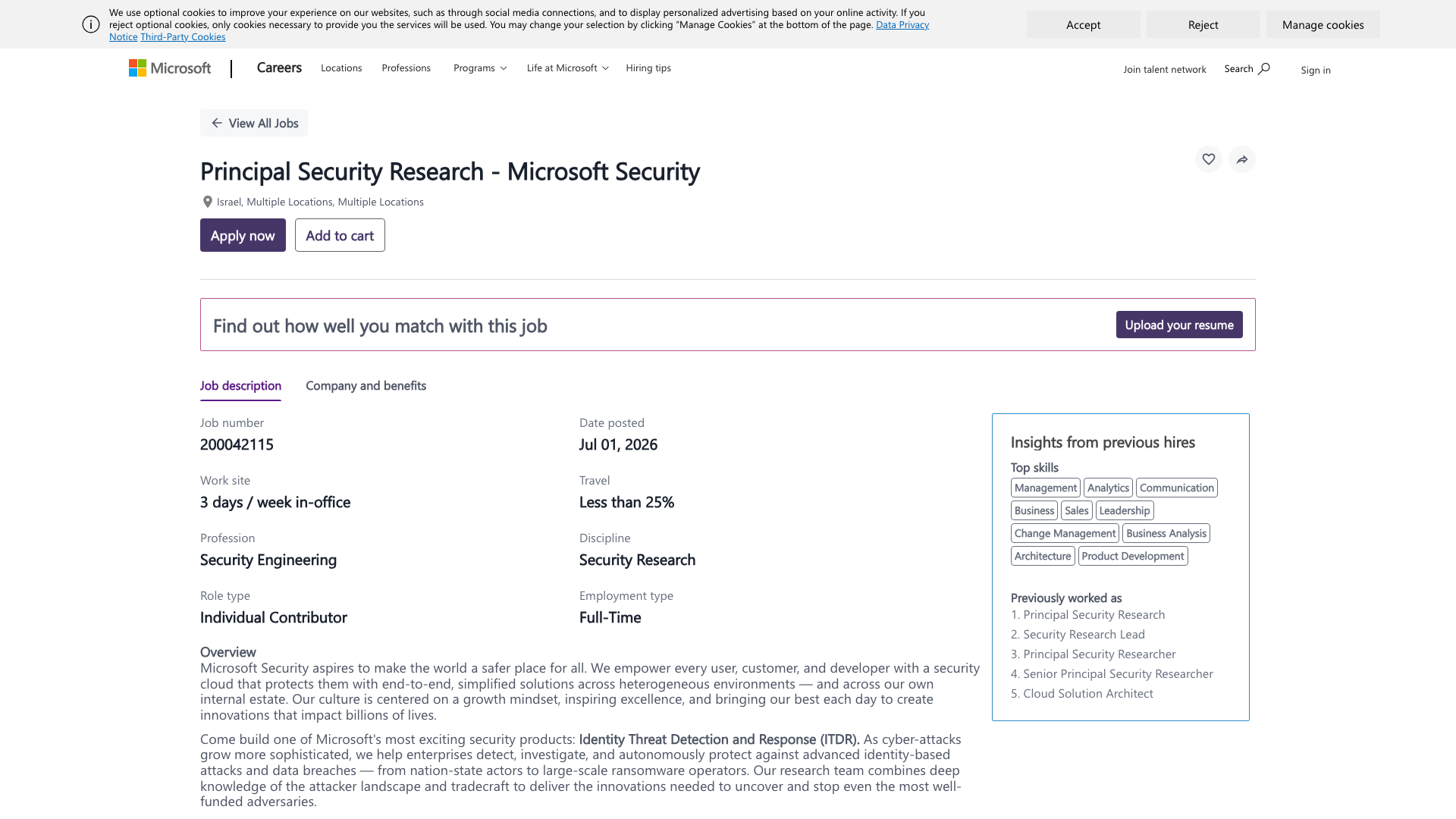This screenshot has height=819, width=1456.
Task: Click Apply now button
Action: 243,235
